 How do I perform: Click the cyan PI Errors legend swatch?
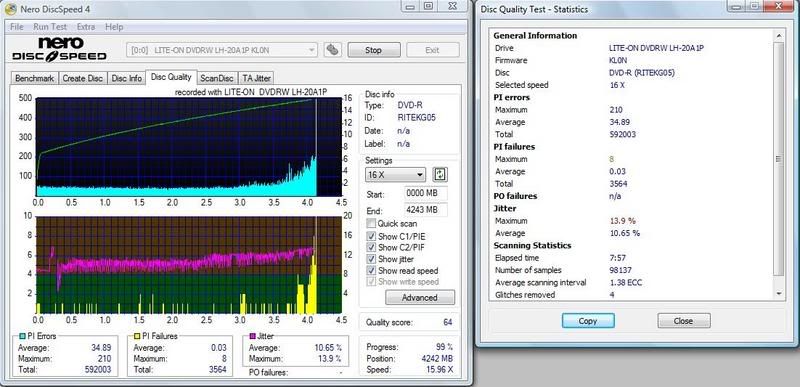pyautogui.click(x=22, y=336)
